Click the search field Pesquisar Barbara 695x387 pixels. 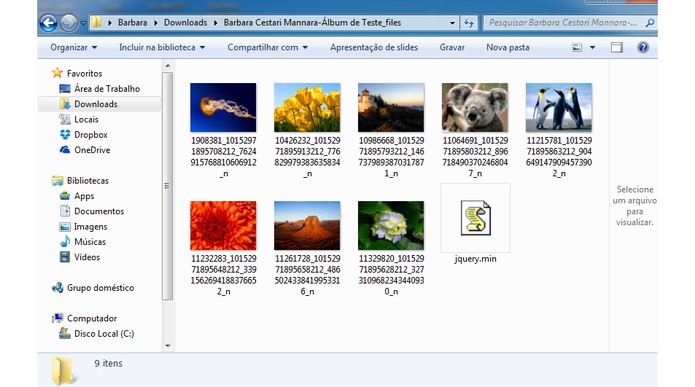563,23
